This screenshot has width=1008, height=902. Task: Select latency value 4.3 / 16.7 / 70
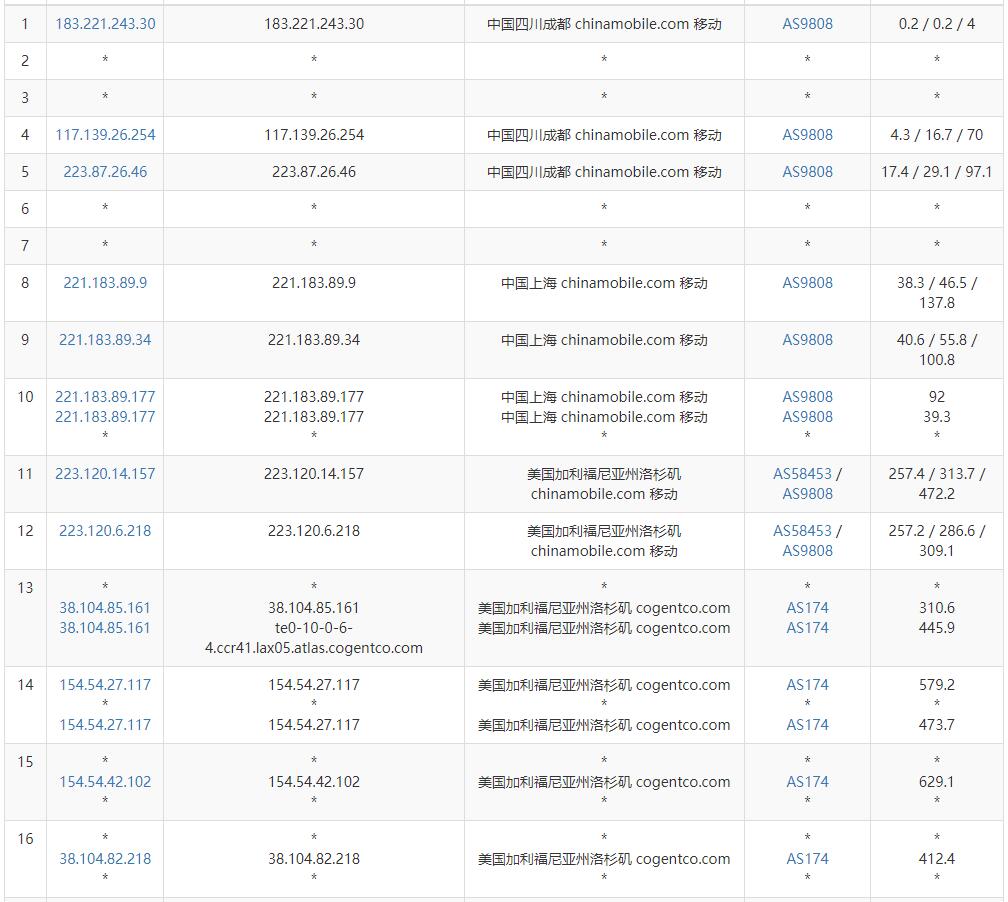point(937,135)
